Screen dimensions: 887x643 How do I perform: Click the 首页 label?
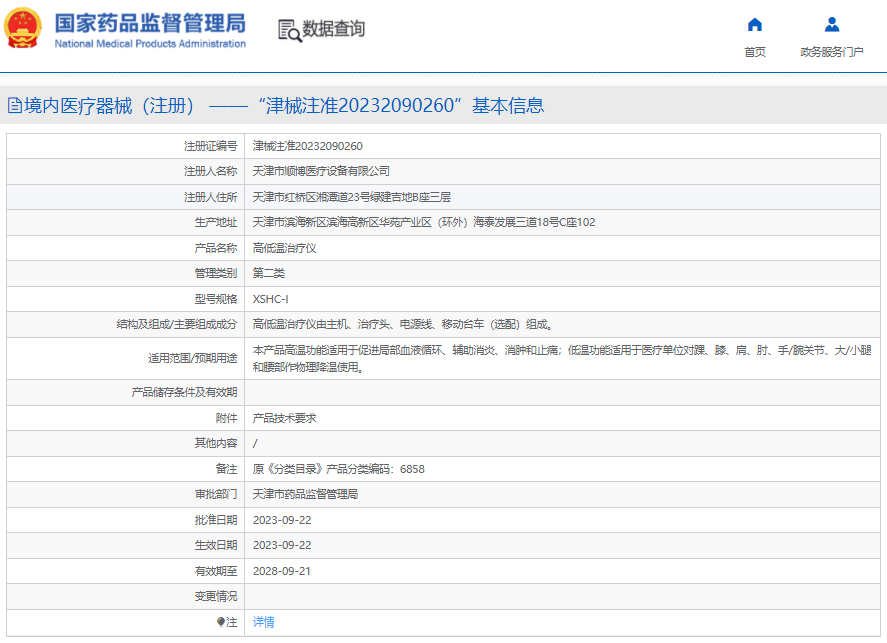coord(755,52)
